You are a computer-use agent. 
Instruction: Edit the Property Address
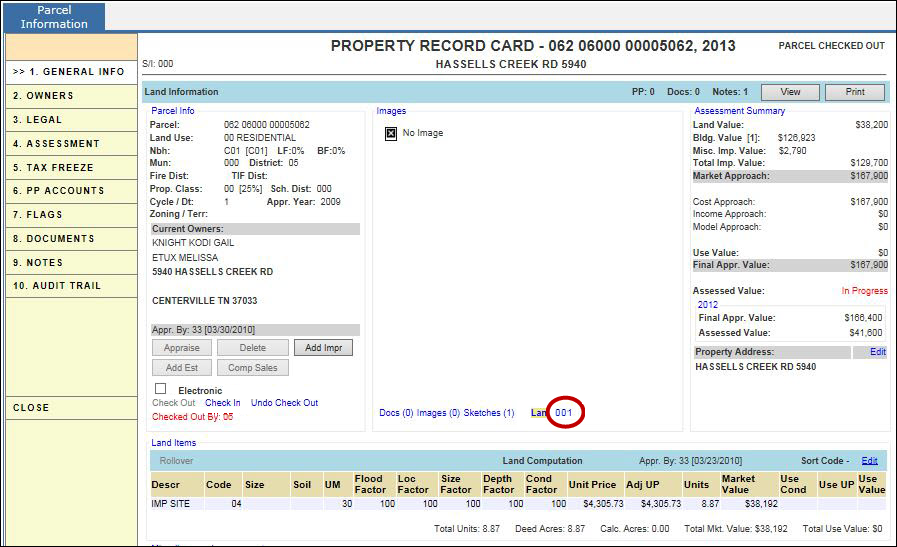(877, 352)
